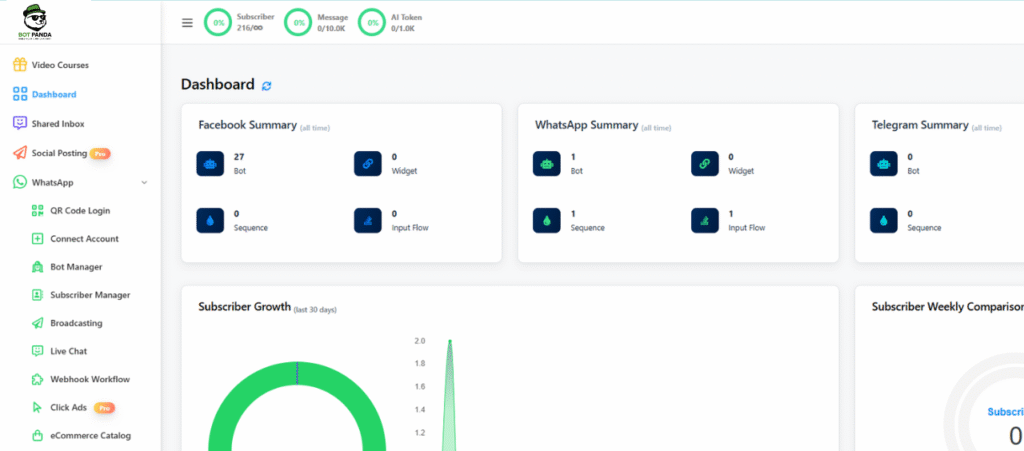Image resolution: width=1024 pixels, height=451 pixels.
Task: Click the Live Chat bubble icon
Action: [x=37, y=350]
